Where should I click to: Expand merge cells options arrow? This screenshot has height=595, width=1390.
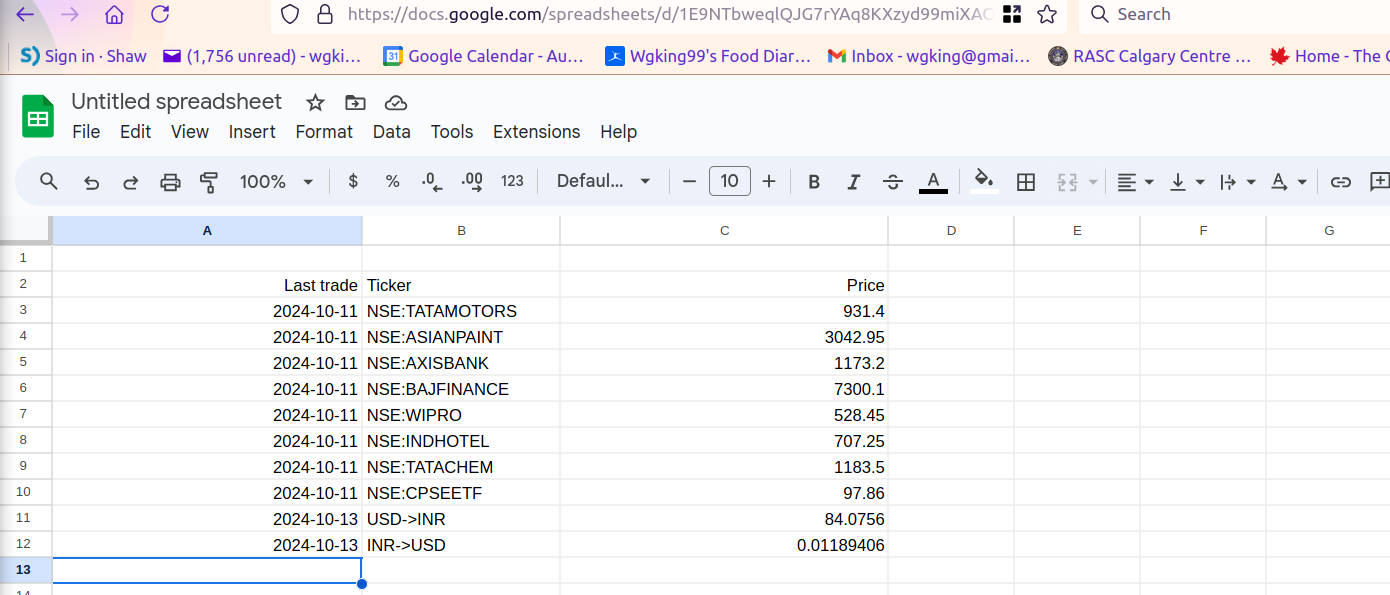point(1093,182)
